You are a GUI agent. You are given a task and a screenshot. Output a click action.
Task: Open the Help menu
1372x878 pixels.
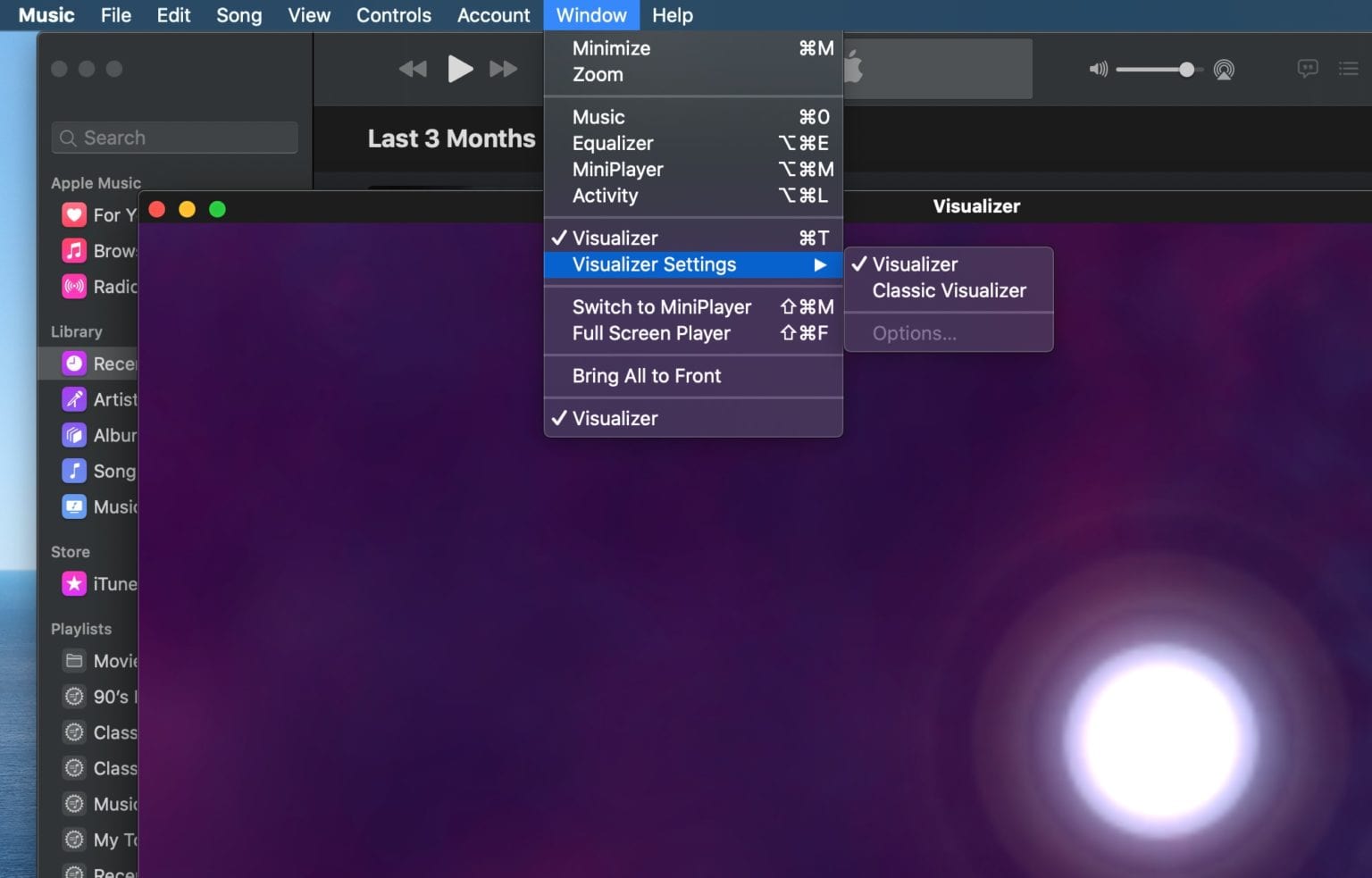point(672,14)
